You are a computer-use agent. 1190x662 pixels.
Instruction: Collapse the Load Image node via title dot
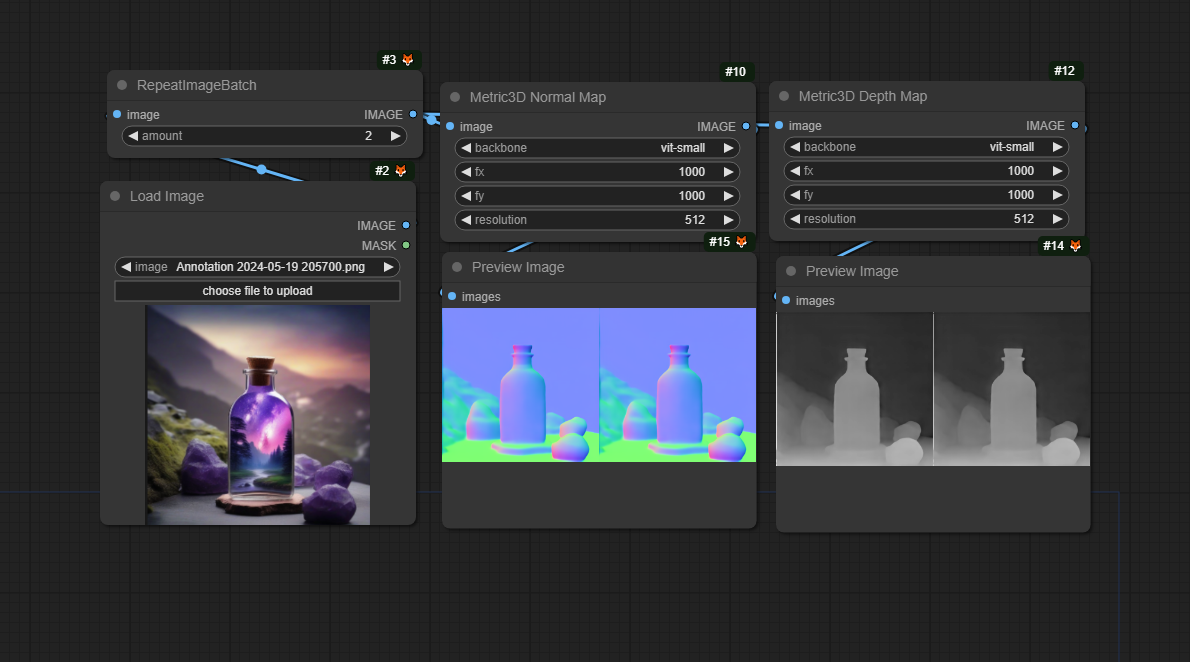pos(115,197)
